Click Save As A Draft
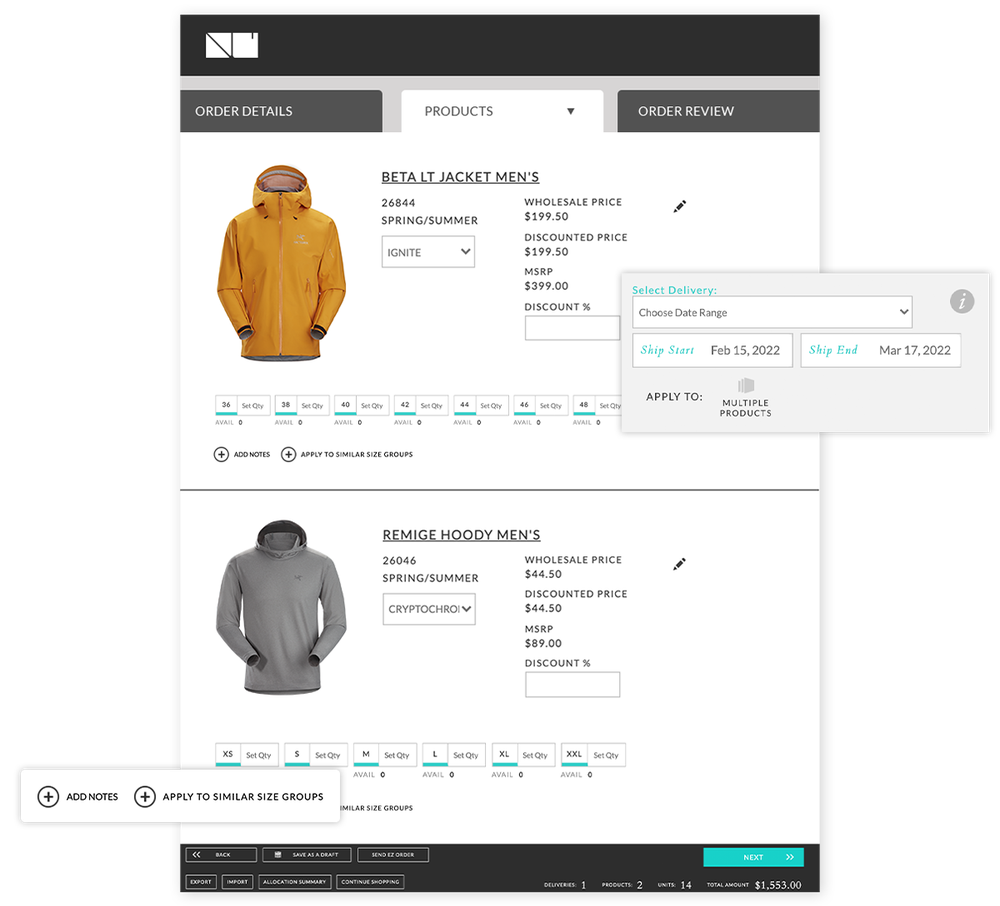The height and width of the screenshot is (906, 1000). [x=307, y=854]
